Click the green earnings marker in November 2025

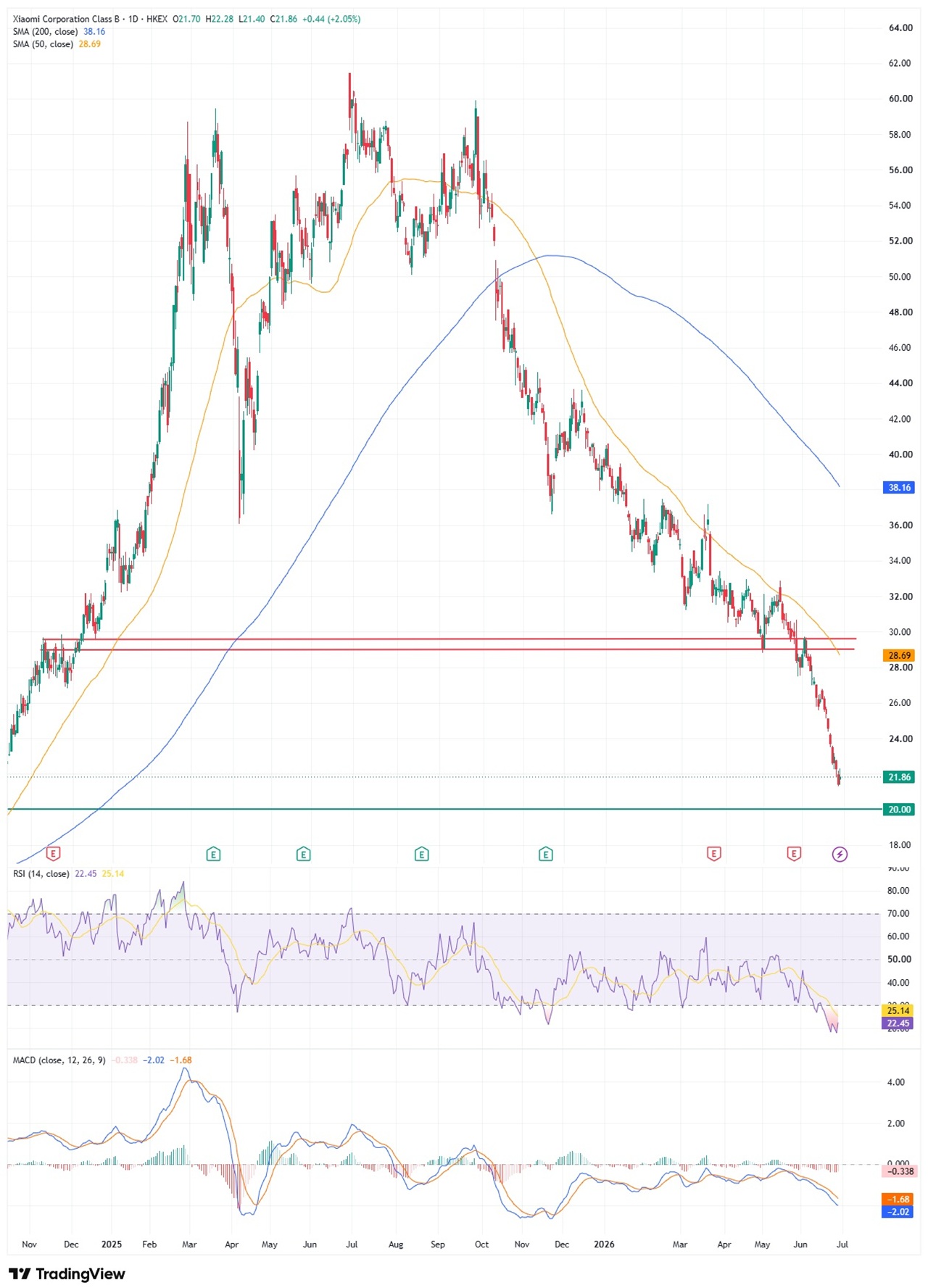tap(546, 854)
